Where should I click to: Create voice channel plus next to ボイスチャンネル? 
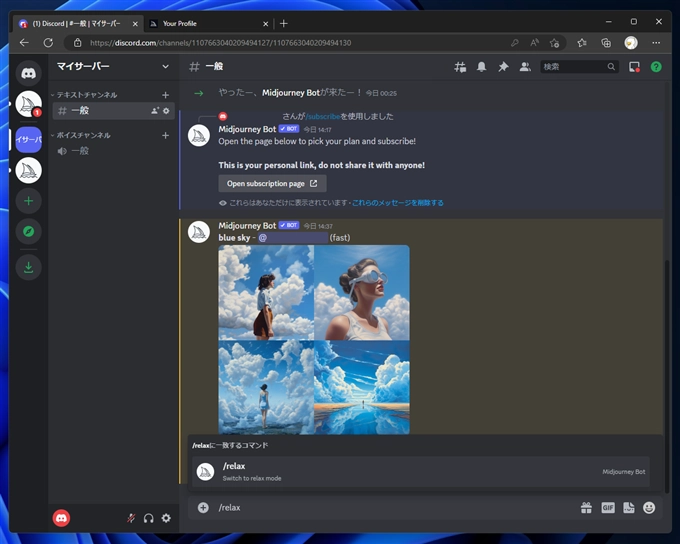click(x=165, y=135)
